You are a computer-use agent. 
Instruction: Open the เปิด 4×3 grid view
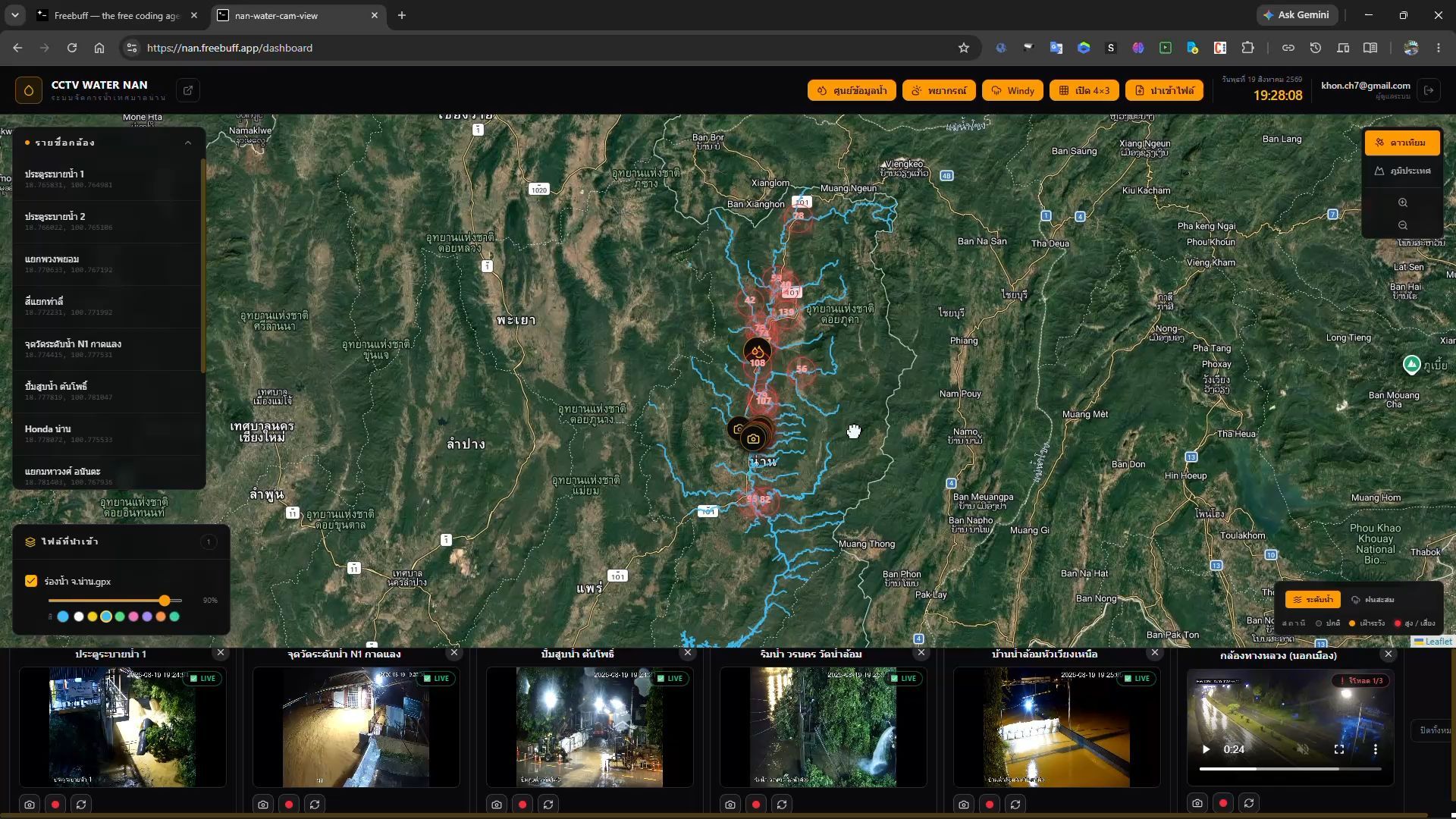point(1084,90)
